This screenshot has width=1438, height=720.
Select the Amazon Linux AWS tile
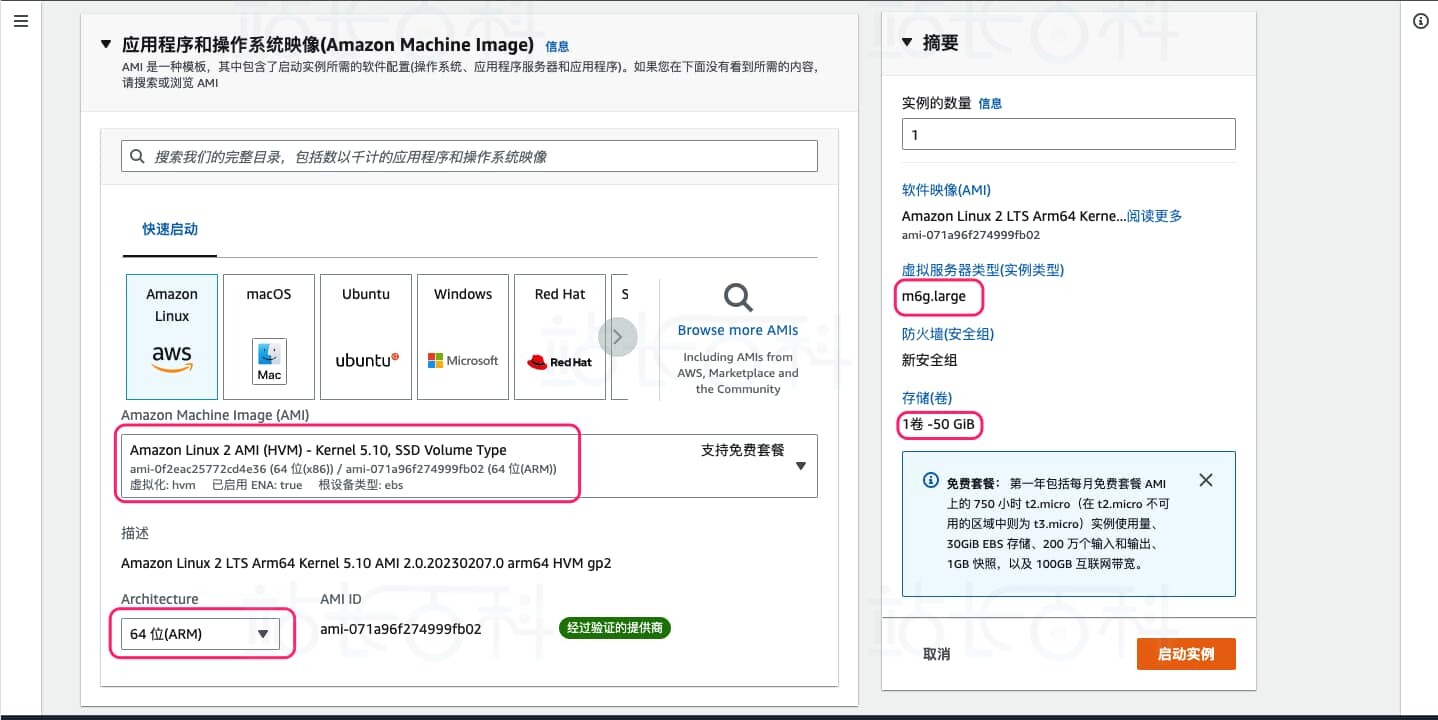point(172,337)
